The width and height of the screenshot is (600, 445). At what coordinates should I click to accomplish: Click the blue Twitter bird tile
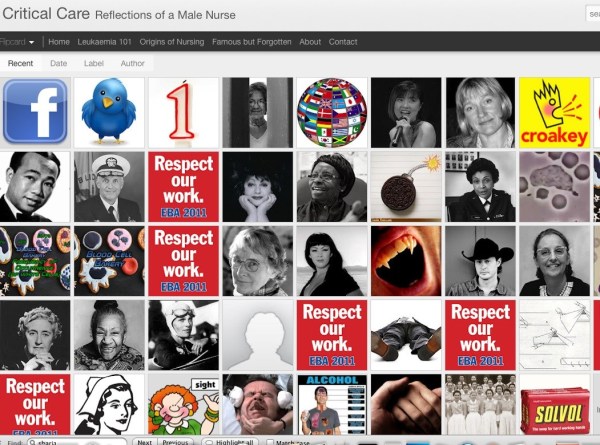click(109, 112)
